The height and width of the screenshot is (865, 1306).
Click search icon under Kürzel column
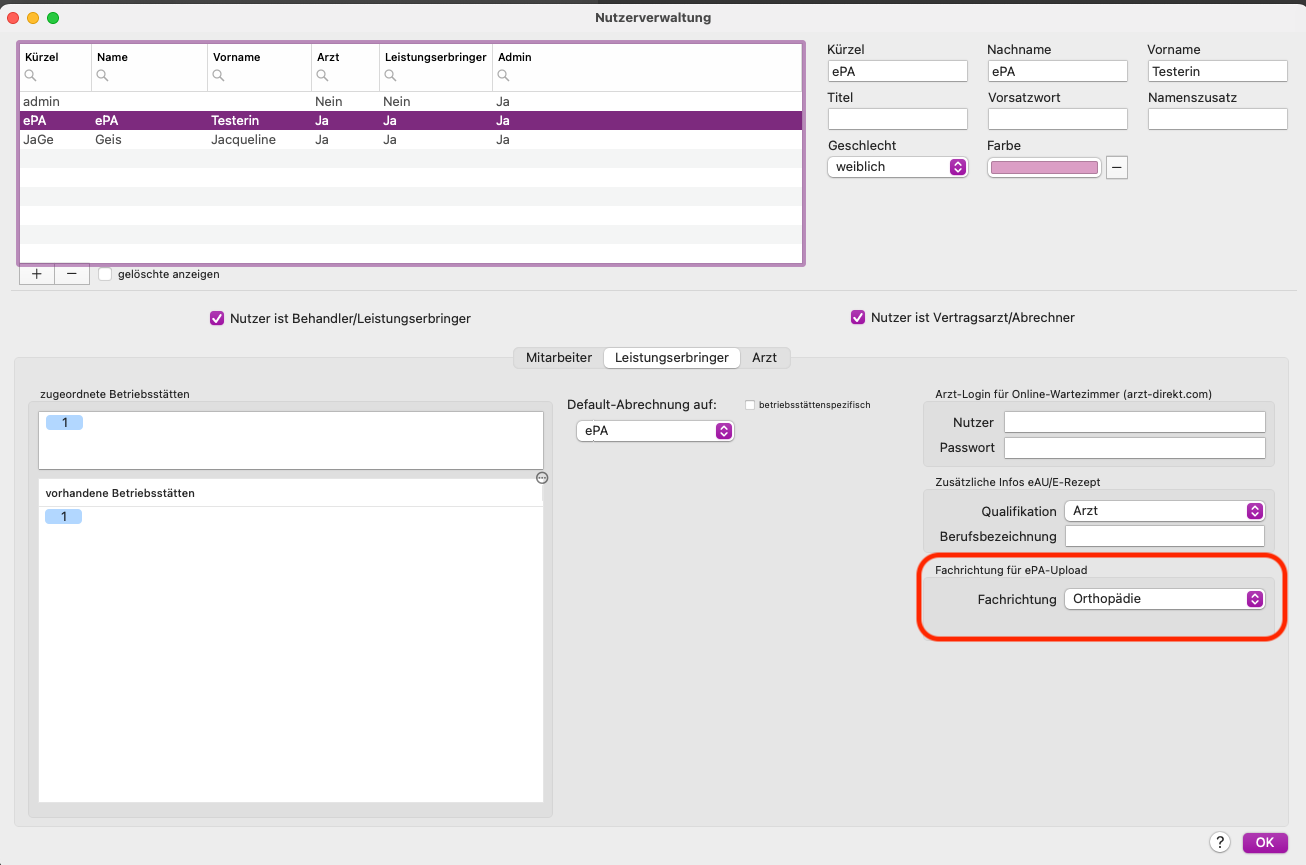30,76
